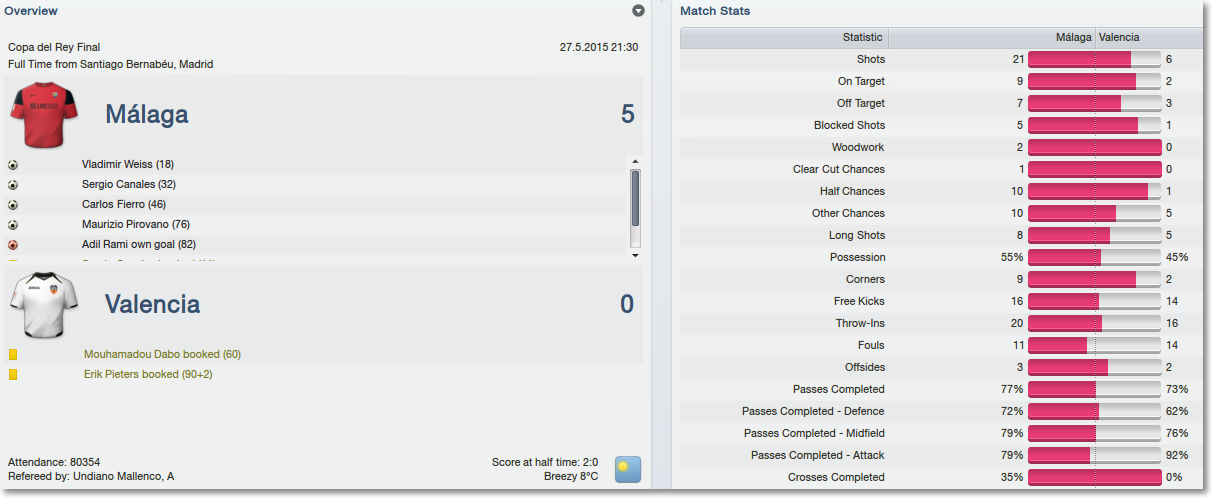The width and height of the screenshot is (1212, 498).
Task: Click yellow card icon next to Mouhamadou Dabo
Action: point(13,355)
